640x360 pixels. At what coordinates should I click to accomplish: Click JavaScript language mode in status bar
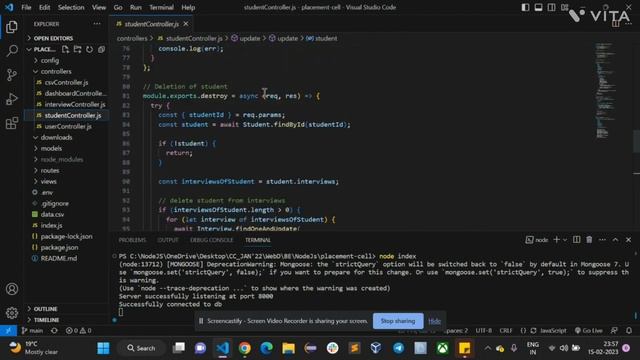coord(553,331)
